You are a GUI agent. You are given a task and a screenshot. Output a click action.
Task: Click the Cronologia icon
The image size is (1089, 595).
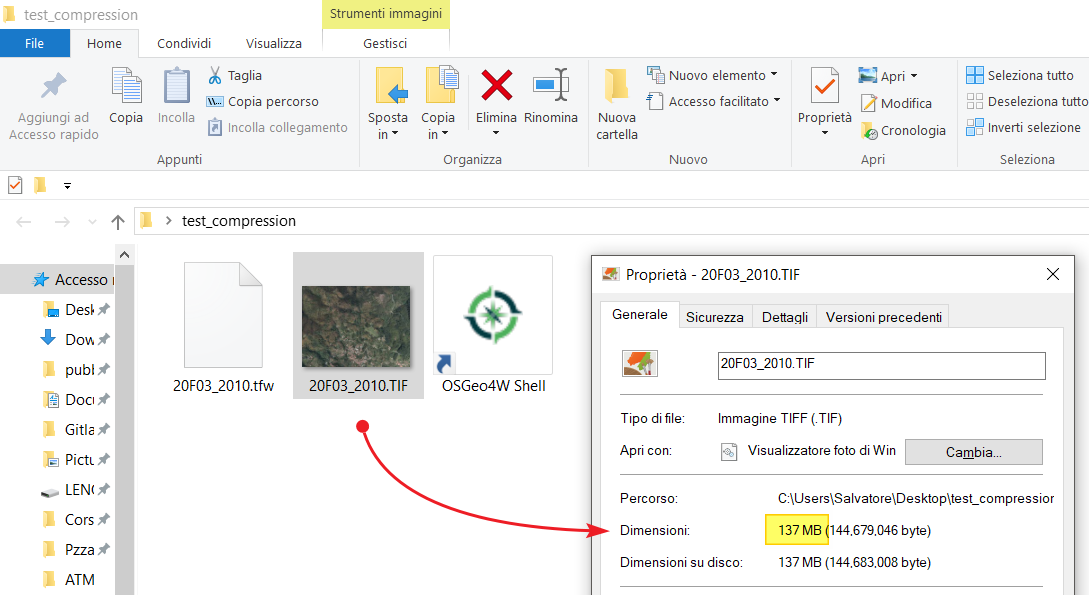point(869,130)
